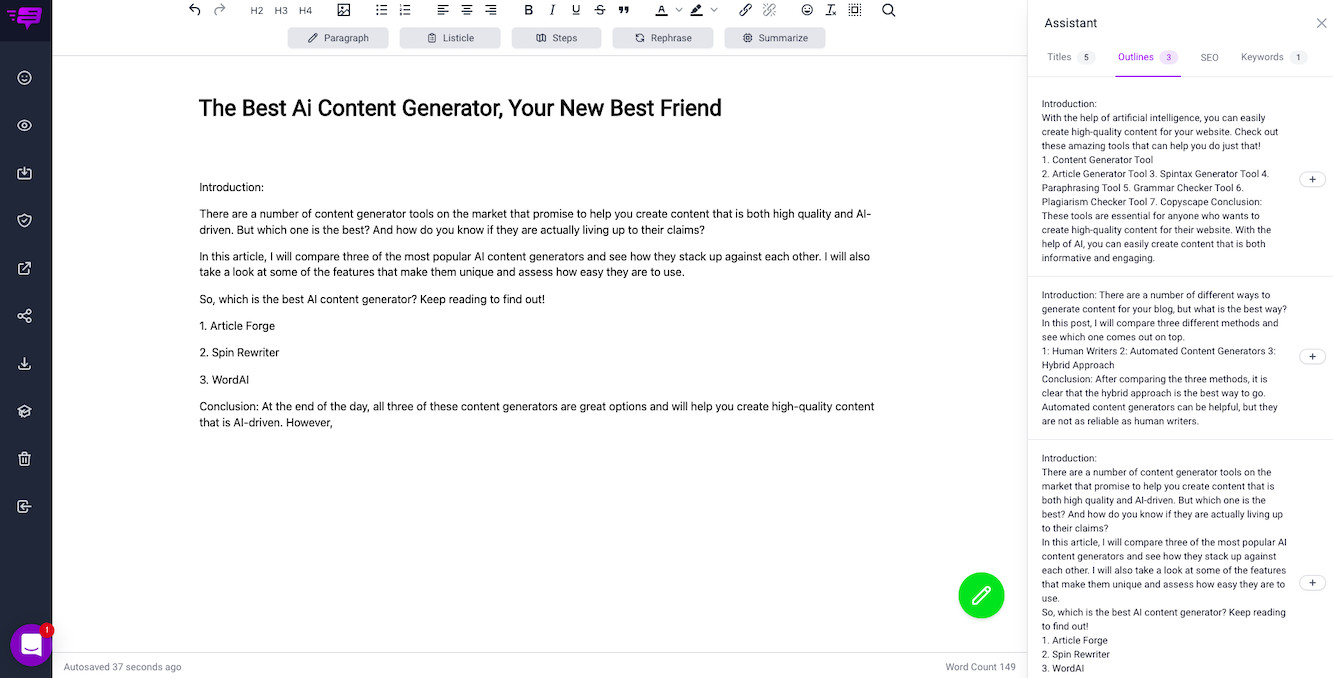Click the Rephrase button
Viewport: 1333px width, 678px height.
pyautogui.click(x=662, y=38)
